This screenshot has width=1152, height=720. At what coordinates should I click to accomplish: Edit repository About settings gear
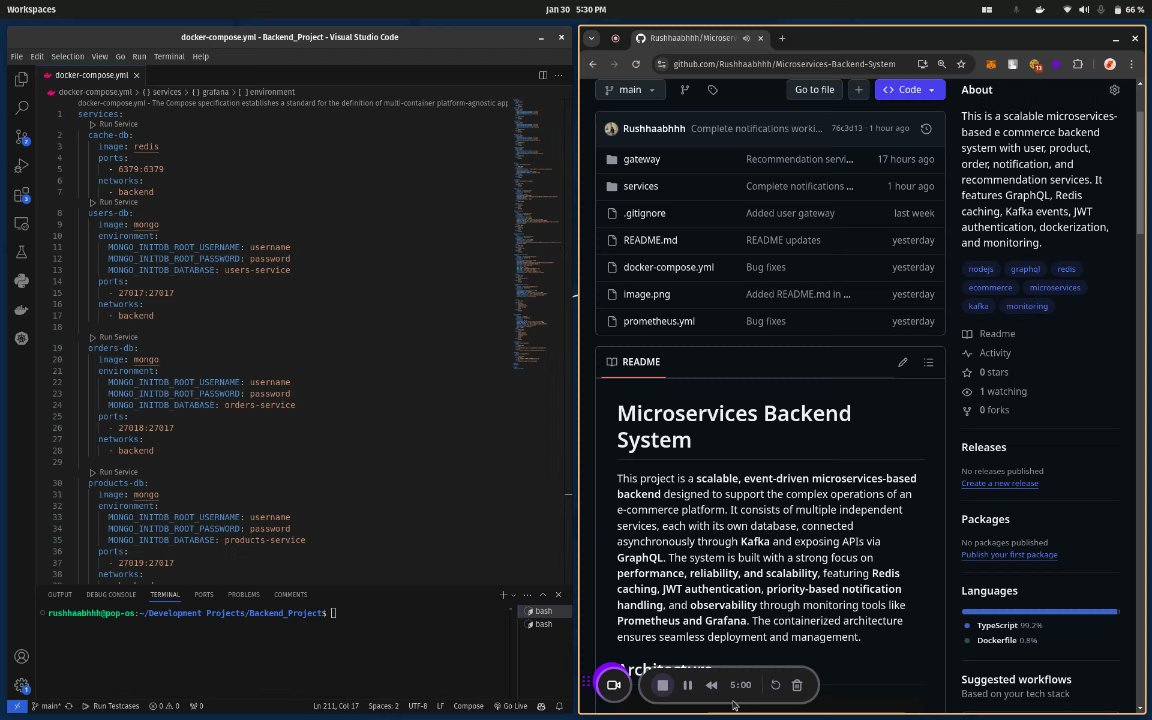(1115, 90)
